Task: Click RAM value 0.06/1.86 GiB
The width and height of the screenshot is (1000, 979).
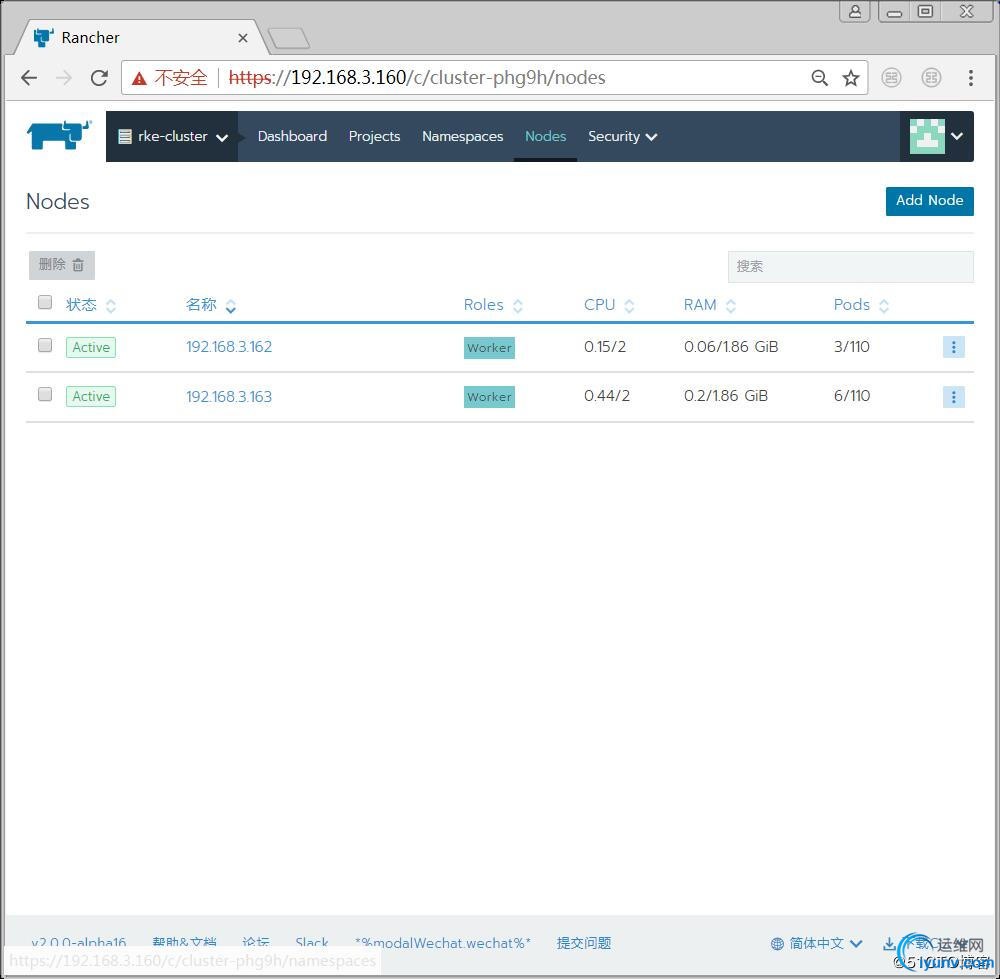Action: tap(731, 346)
